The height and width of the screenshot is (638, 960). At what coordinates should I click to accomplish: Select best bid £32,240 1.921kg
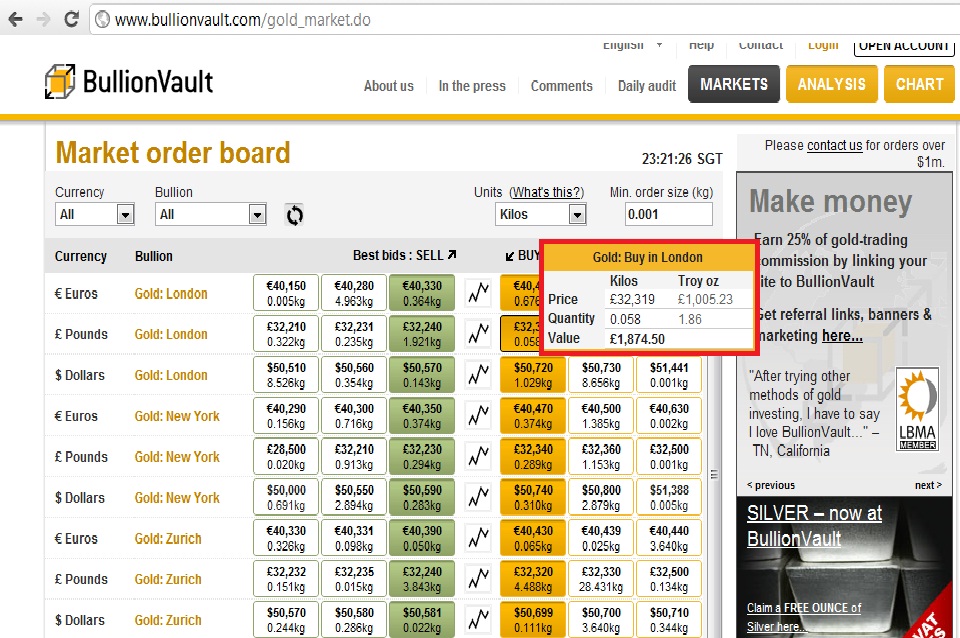(x=422, y=334)
